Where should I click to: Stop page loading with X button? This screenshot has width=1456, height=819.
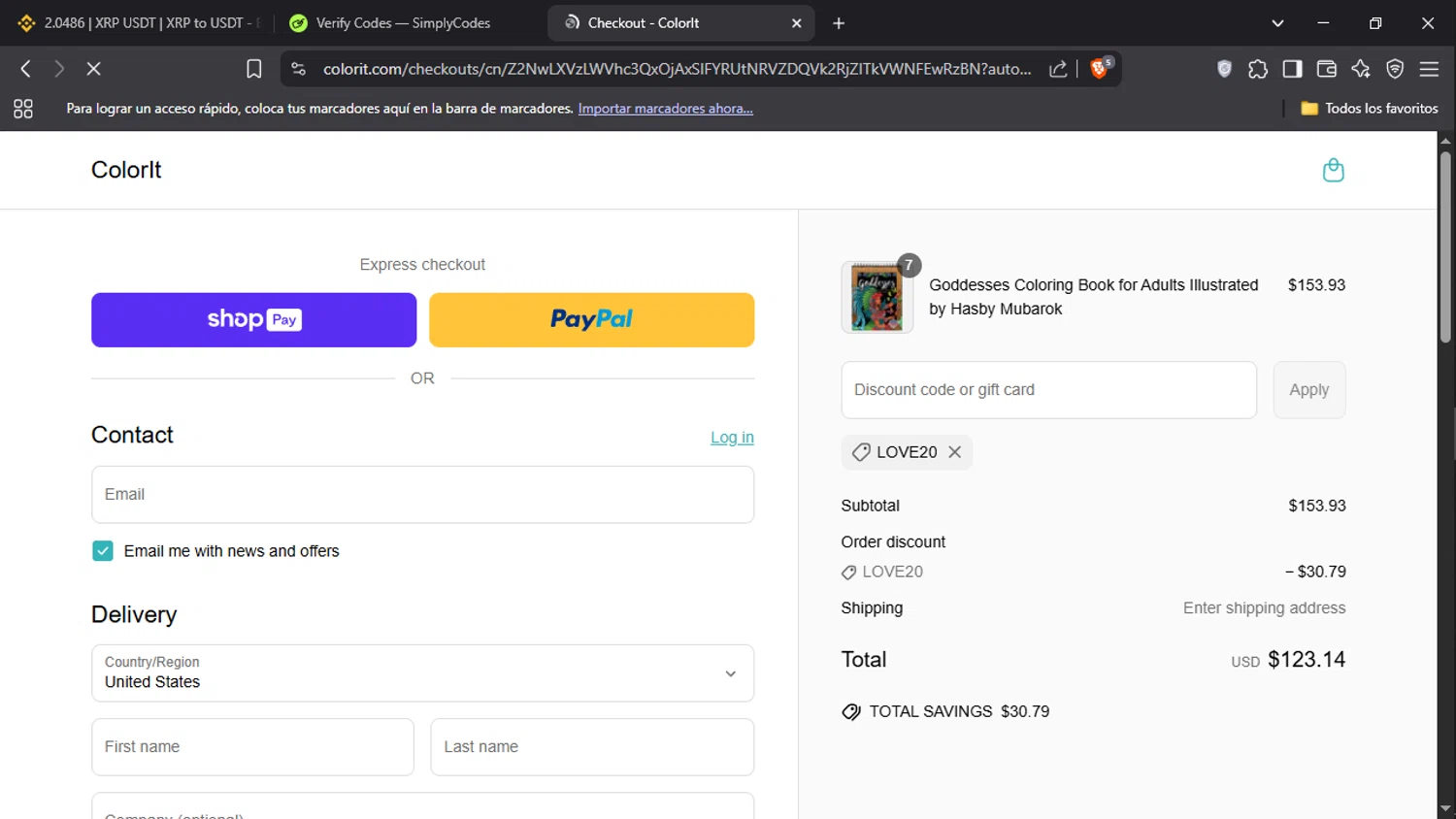coord(94,69)
